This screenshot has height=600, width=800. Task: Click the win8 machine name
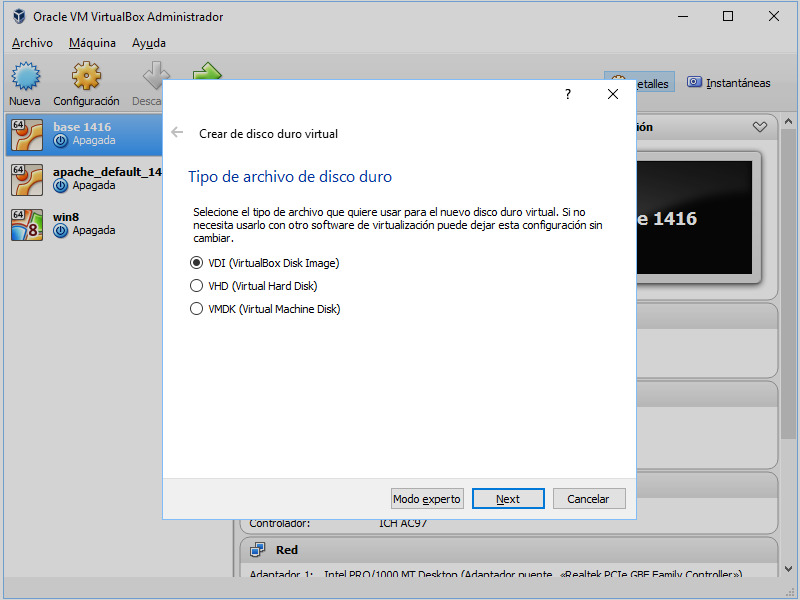66,217
